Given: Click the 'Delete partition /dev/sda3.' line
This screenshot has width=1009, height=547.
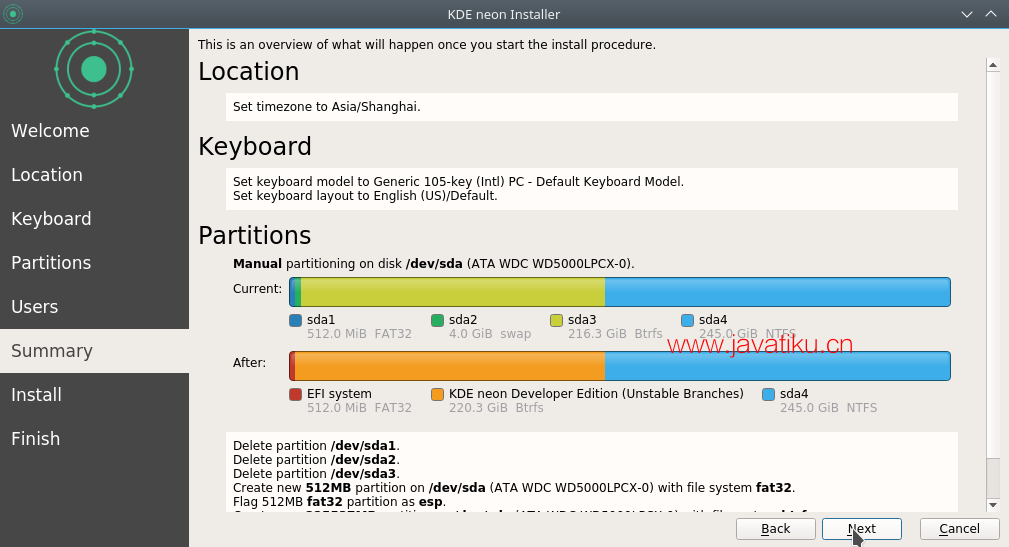Looking at the screenshot, I should (x=316, y=474).
